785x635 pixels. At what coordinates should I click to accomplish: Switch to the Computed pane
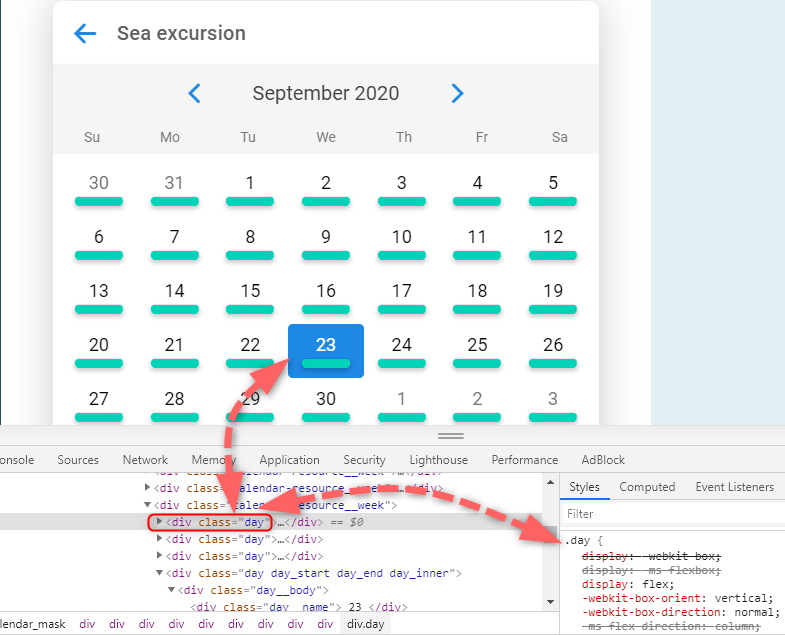coord(647,487)
